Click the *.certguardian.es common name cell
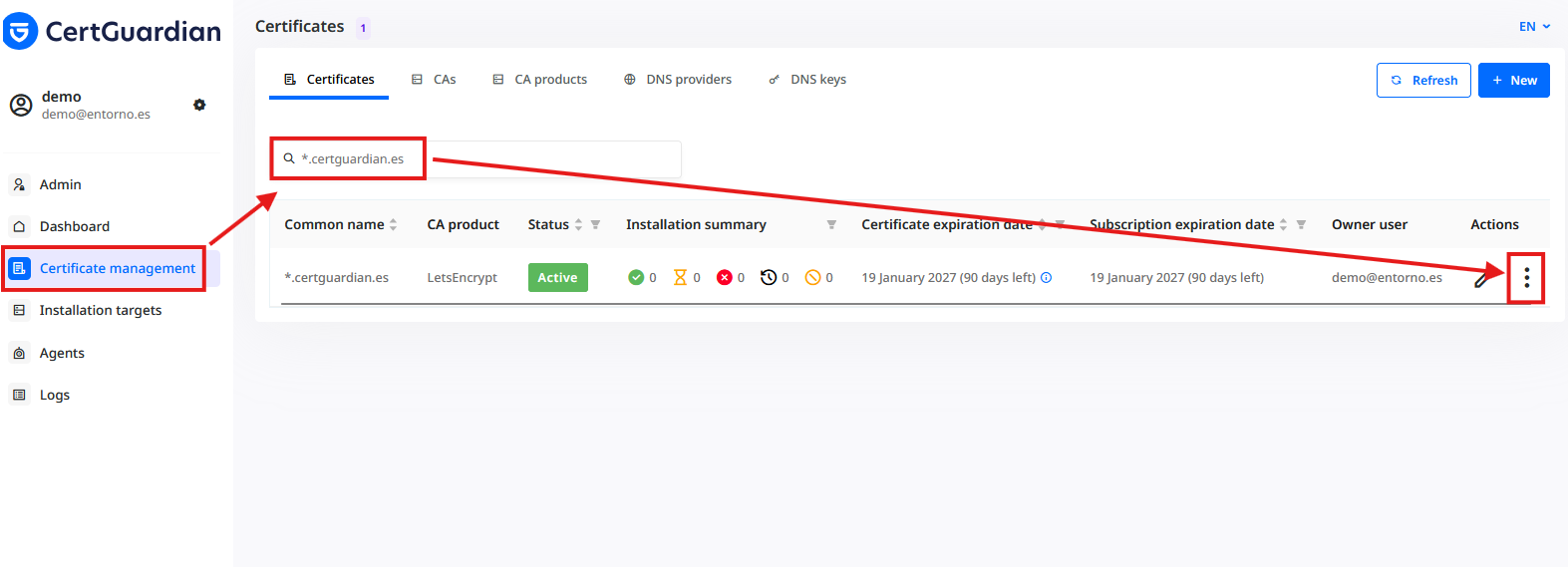This screenshot has width=1568, height=567. coord(337,277)
